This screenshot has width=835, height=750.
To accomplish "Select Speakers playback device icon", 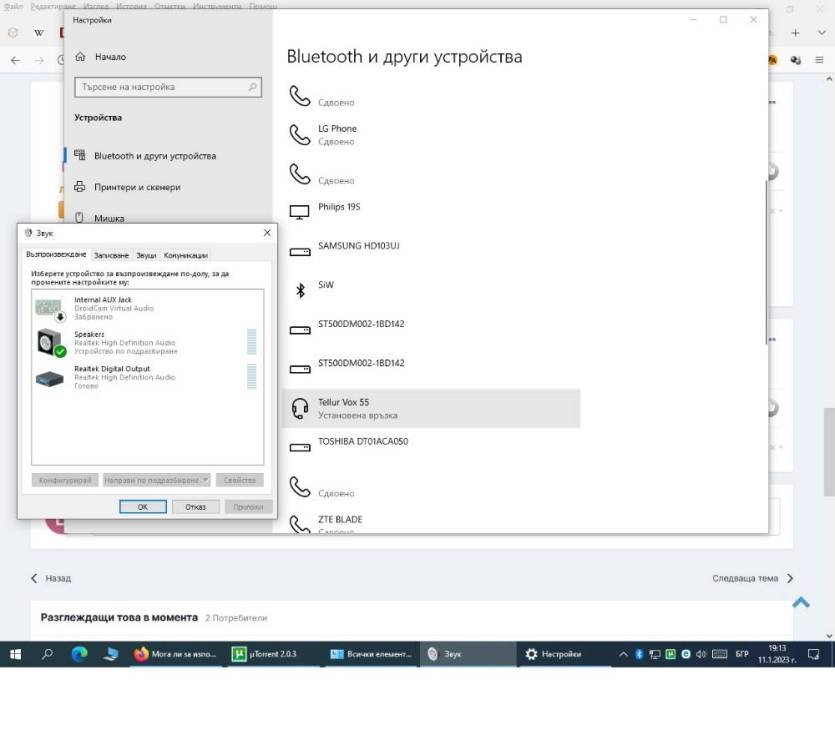I will 51,343.
